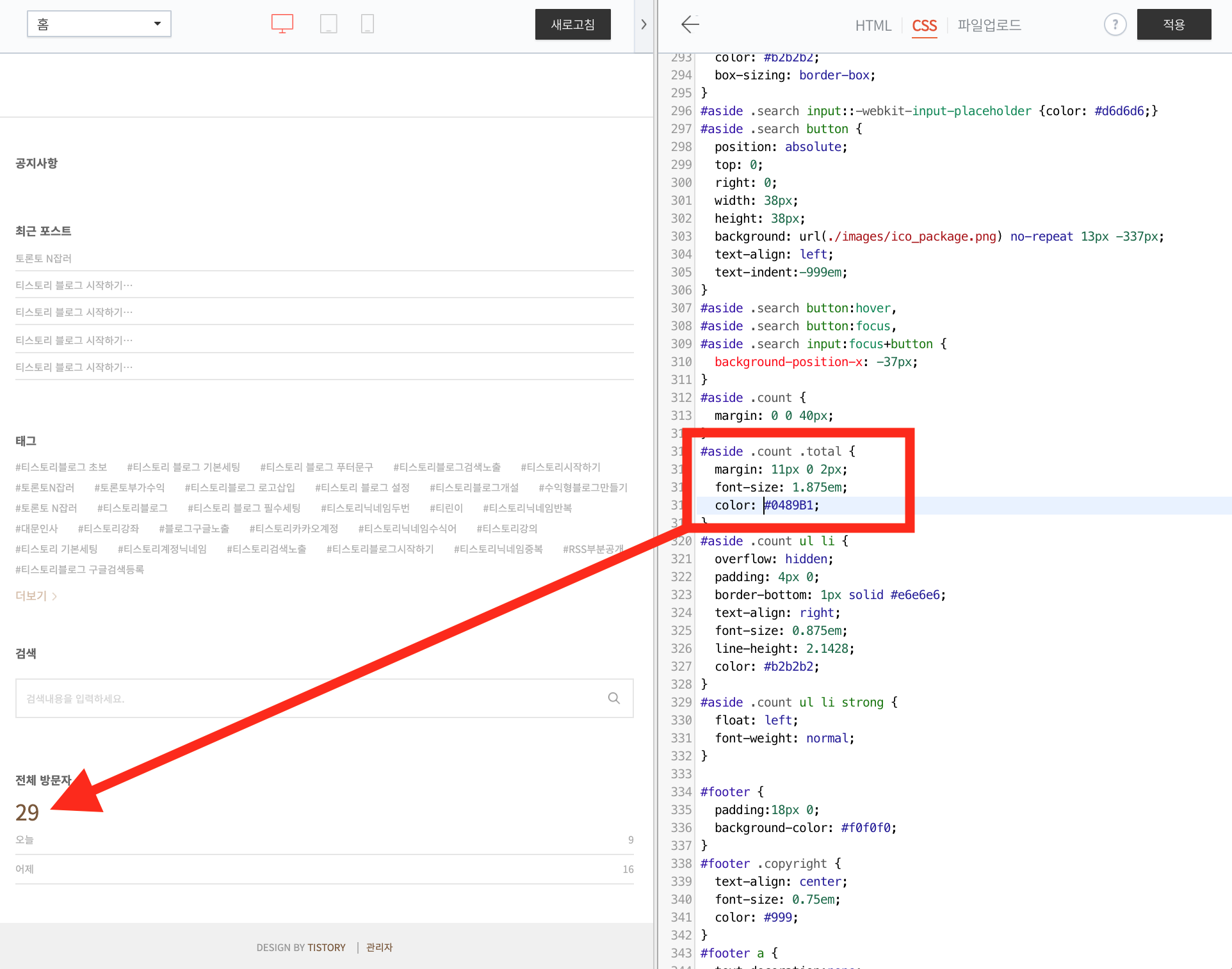Open the 토론토 N잡러 recent post

(x=44, y=259)
